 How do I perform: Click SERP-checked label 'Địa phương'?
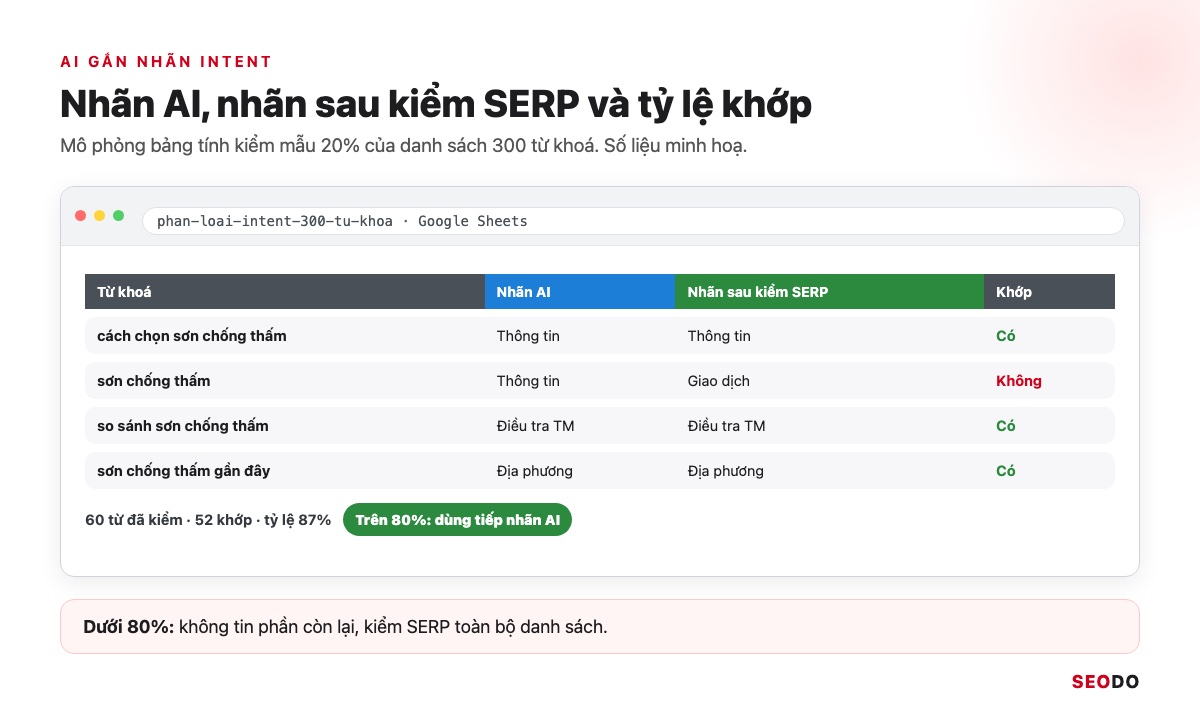(x=726, y=471)
